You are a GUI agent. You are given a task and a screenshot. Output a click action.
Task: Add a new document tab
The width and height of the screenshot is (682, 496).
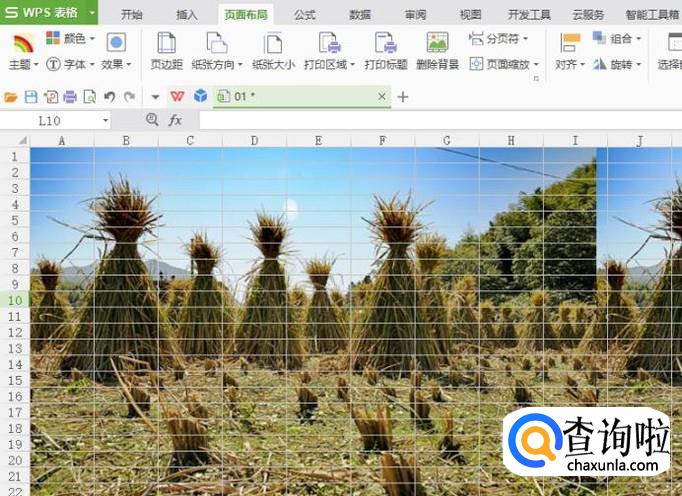pyautogui.click(x=403, y=97)
